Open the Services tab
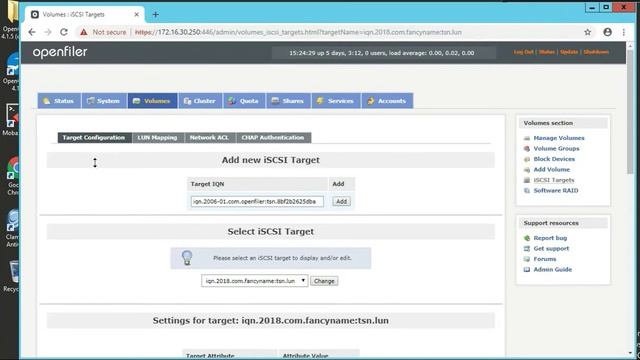The height and width of the screenshot is (360, 640). tap(336, 101)
